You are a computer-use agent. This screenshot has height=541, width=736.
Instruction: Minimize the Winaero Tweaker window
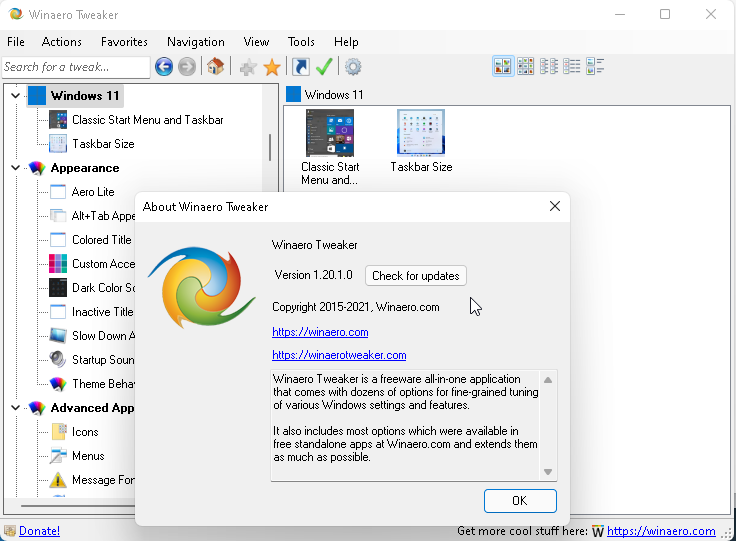click(x=620, y=14)
